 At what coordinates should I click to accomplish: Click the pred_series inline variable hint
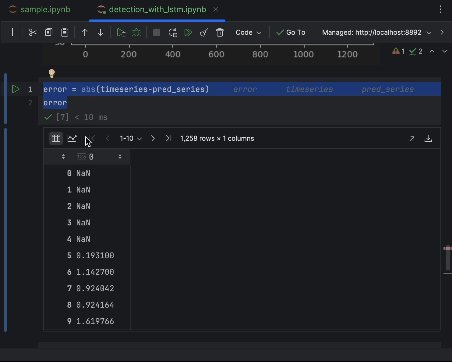pos(387,89)
